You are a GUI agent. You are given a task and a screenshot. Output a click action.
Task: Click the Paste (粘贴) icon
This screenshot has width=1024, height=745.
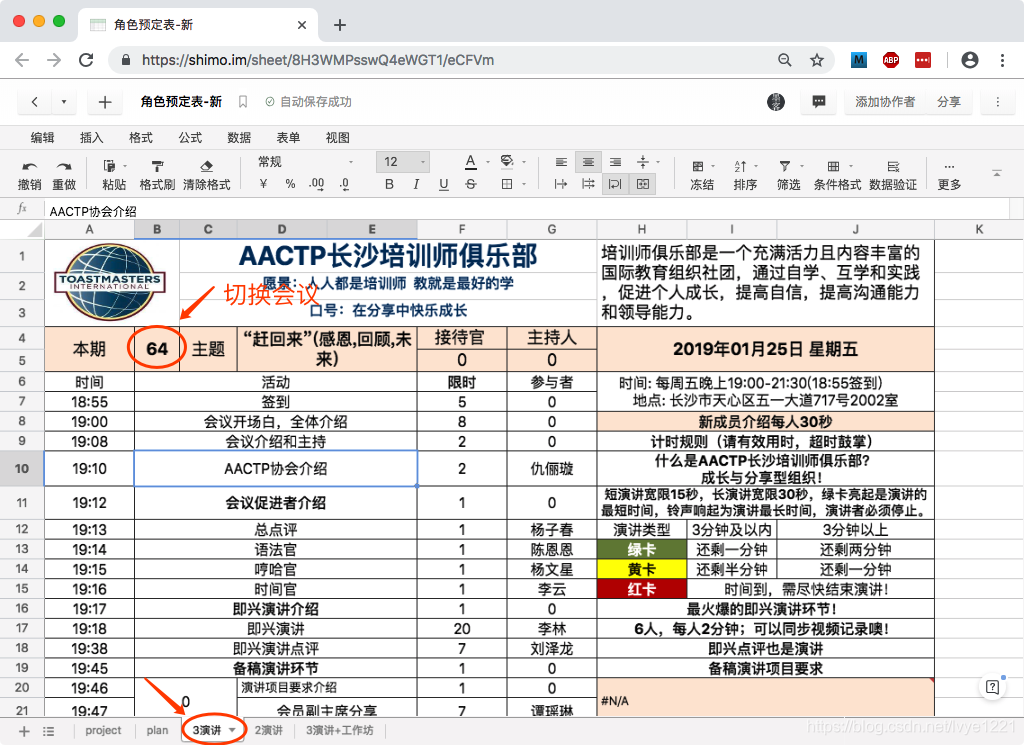[110, 166]
